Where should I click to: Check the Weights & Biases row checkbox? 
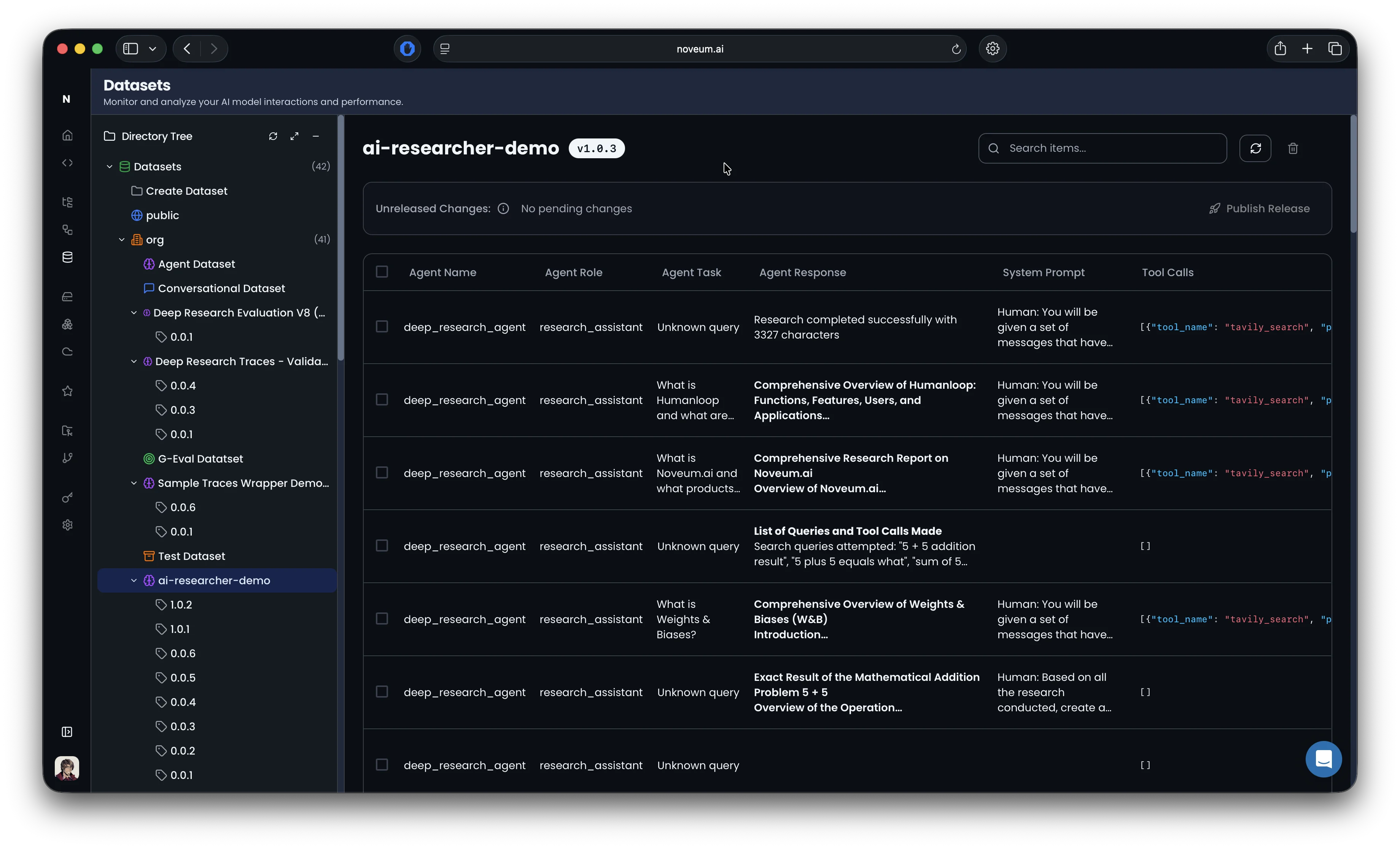(382, 618)
